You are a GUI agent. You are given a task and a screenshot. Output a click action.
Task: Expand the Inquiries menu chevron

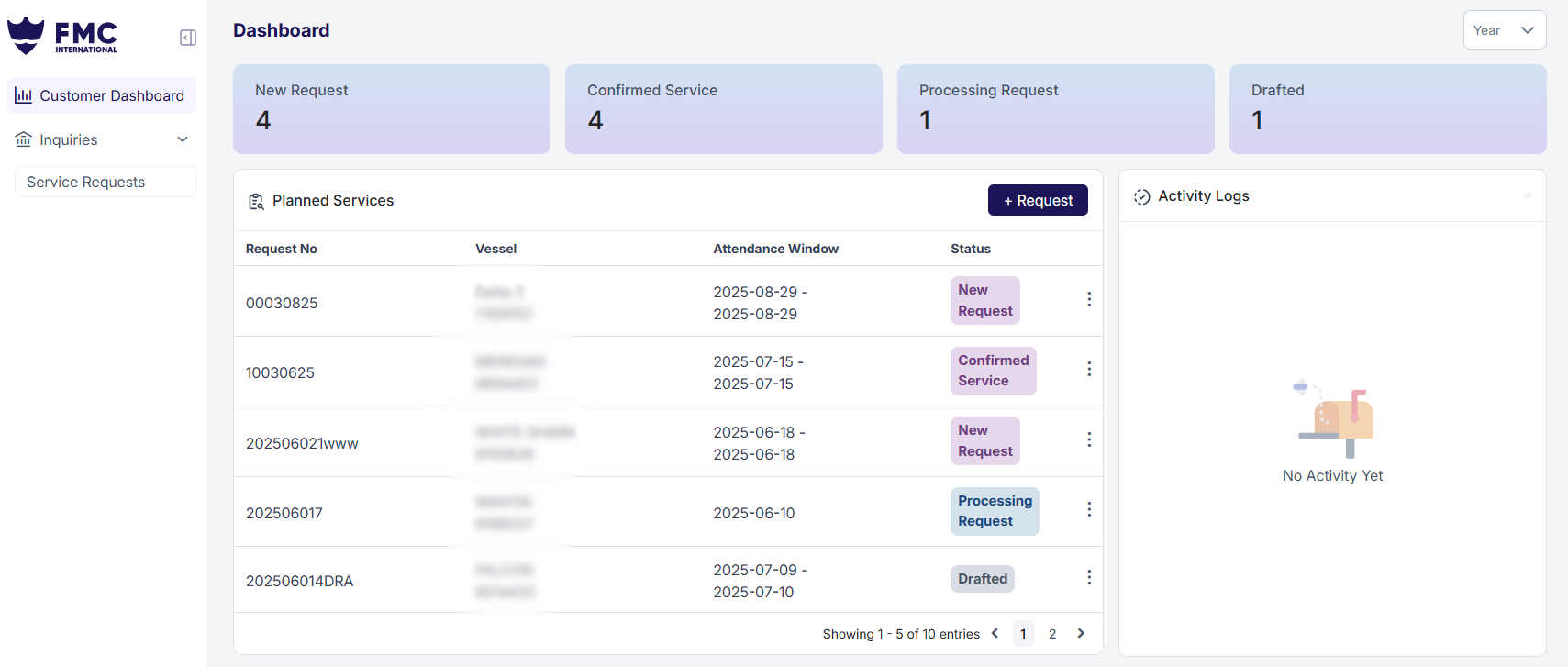coord(183,139)
